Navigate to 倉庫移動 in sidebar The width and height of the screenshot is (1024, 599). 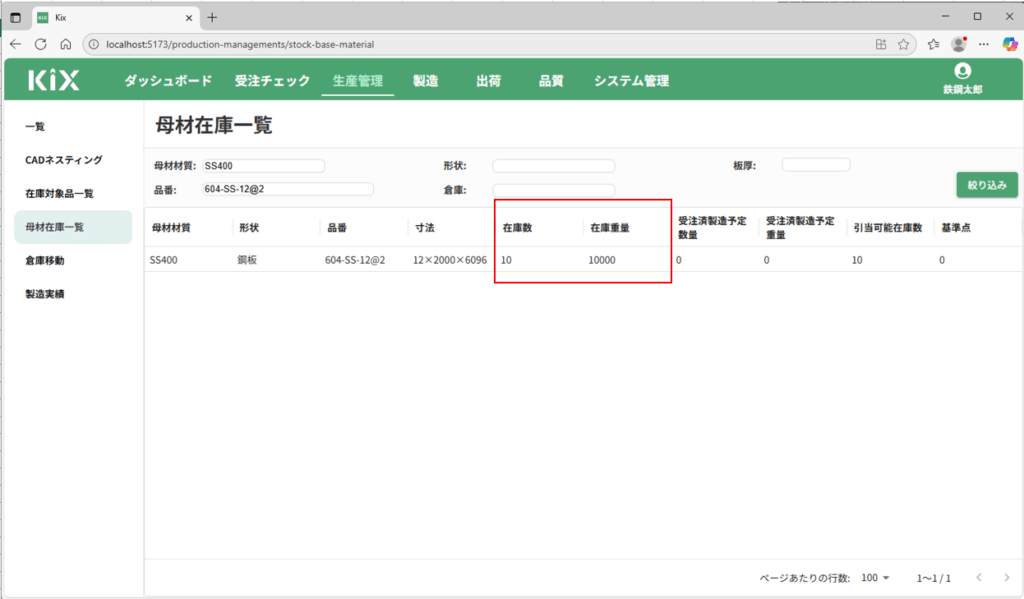pos(45,261)
